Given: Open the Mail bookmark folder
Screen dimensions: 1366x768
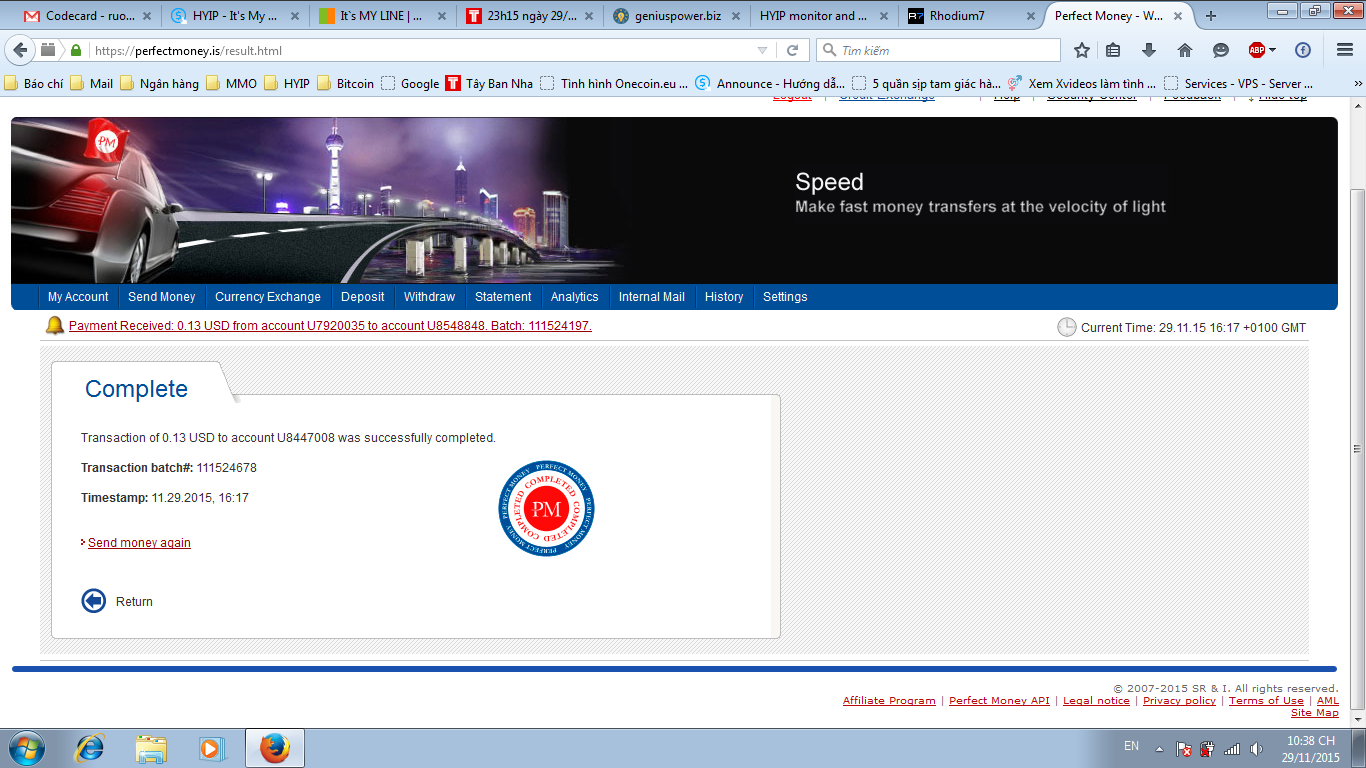Looking at the screenshot, I should click(x=92, y=84).
